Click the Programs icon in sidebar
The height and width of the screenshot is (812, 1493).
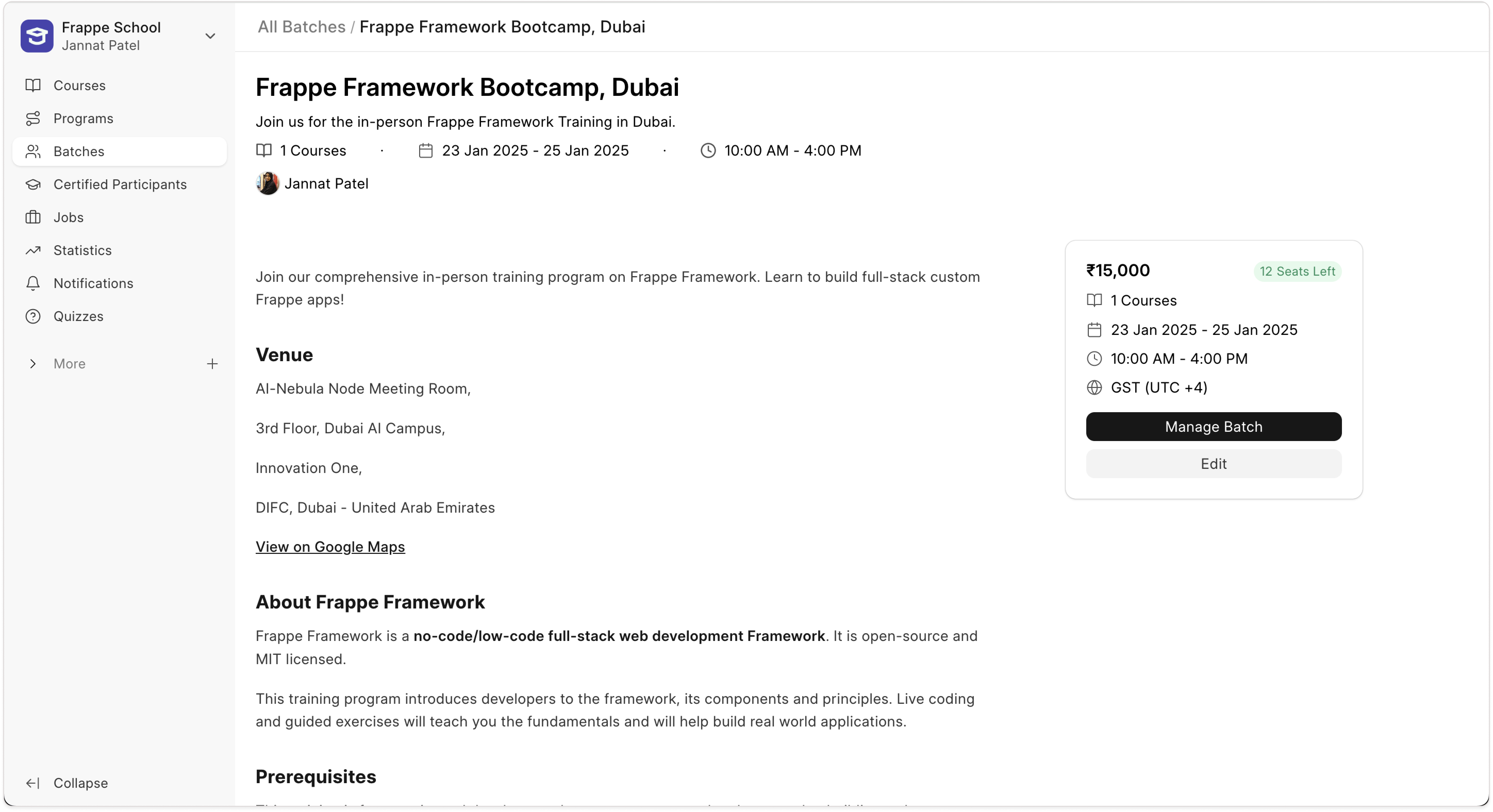[33, 119]
